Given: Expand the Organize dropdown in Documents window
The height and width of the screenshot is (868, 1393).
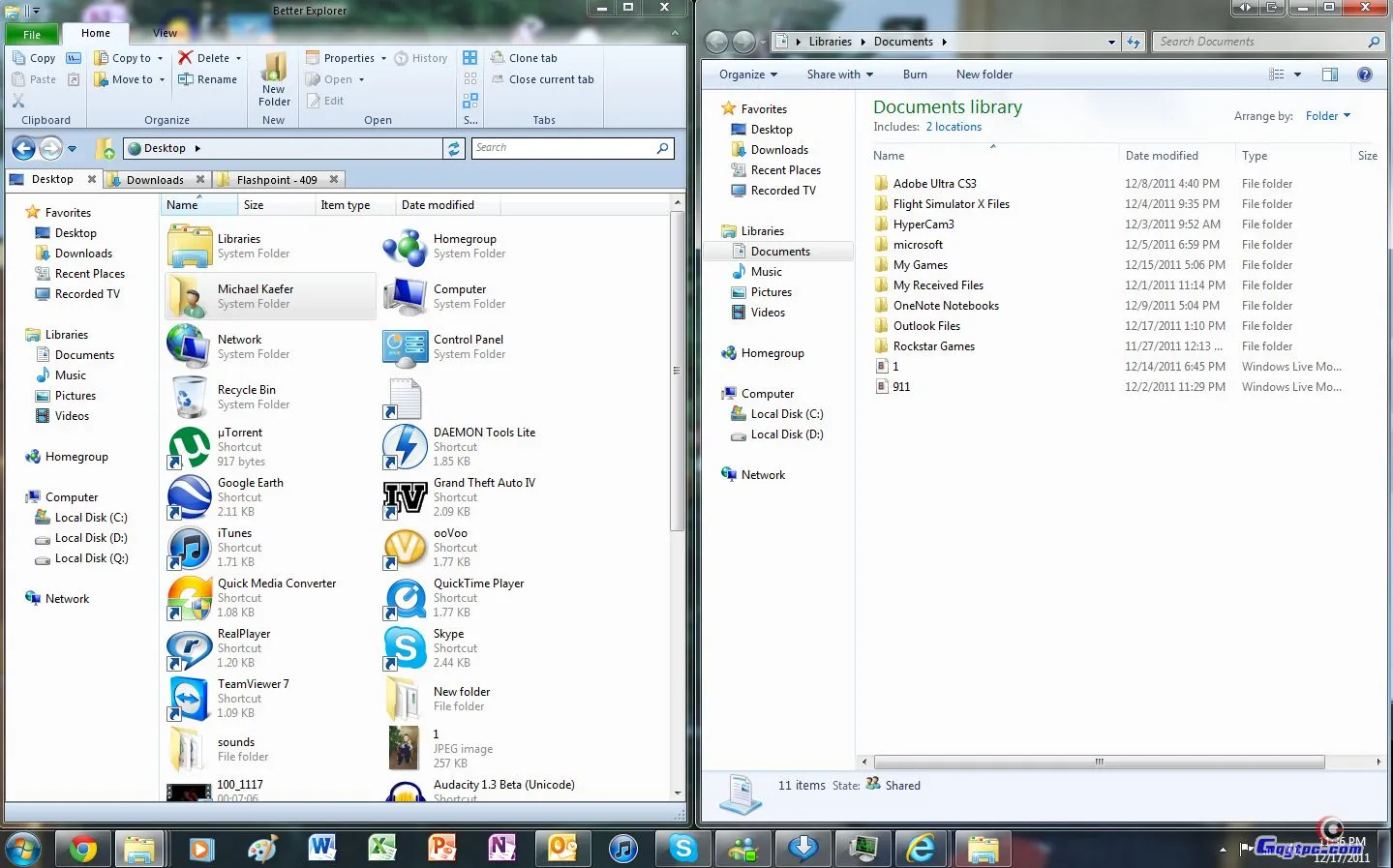Looking at the screenshot, I should [x=748, y=75].
